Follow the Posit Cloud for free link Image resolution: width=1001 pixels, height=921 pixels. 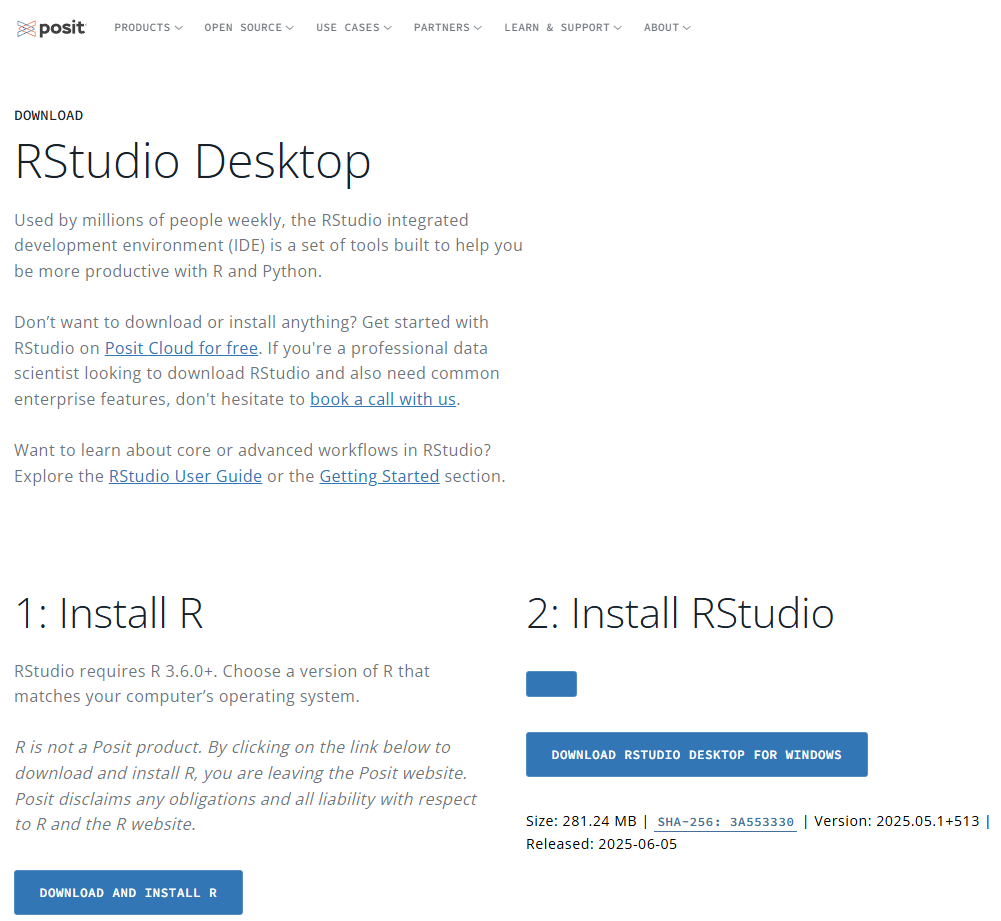tap(181, 348)
